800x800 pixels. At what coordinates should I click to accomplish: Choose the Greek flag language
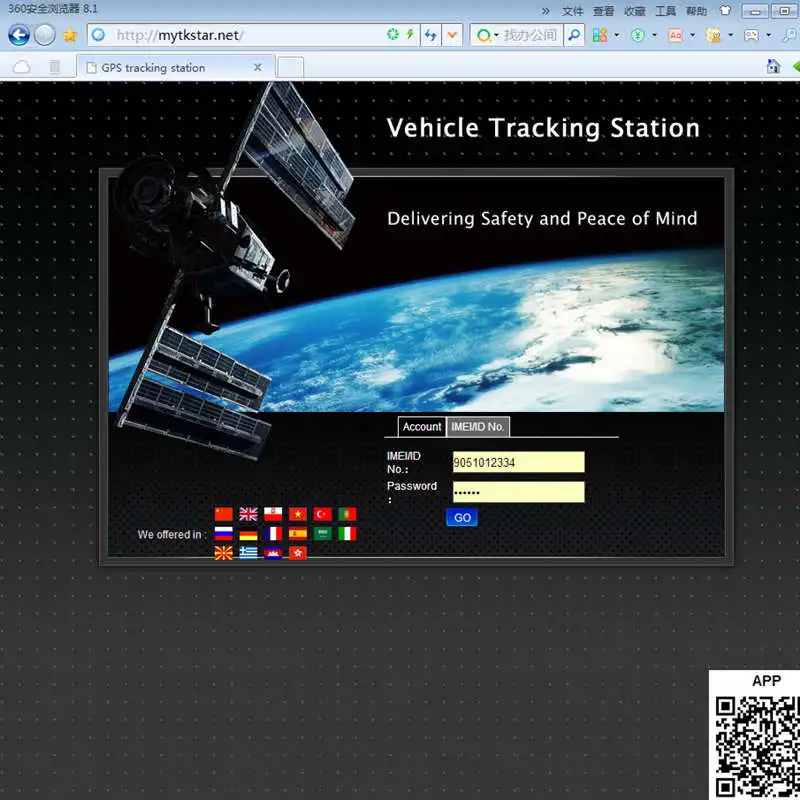[x=248, y=553]
